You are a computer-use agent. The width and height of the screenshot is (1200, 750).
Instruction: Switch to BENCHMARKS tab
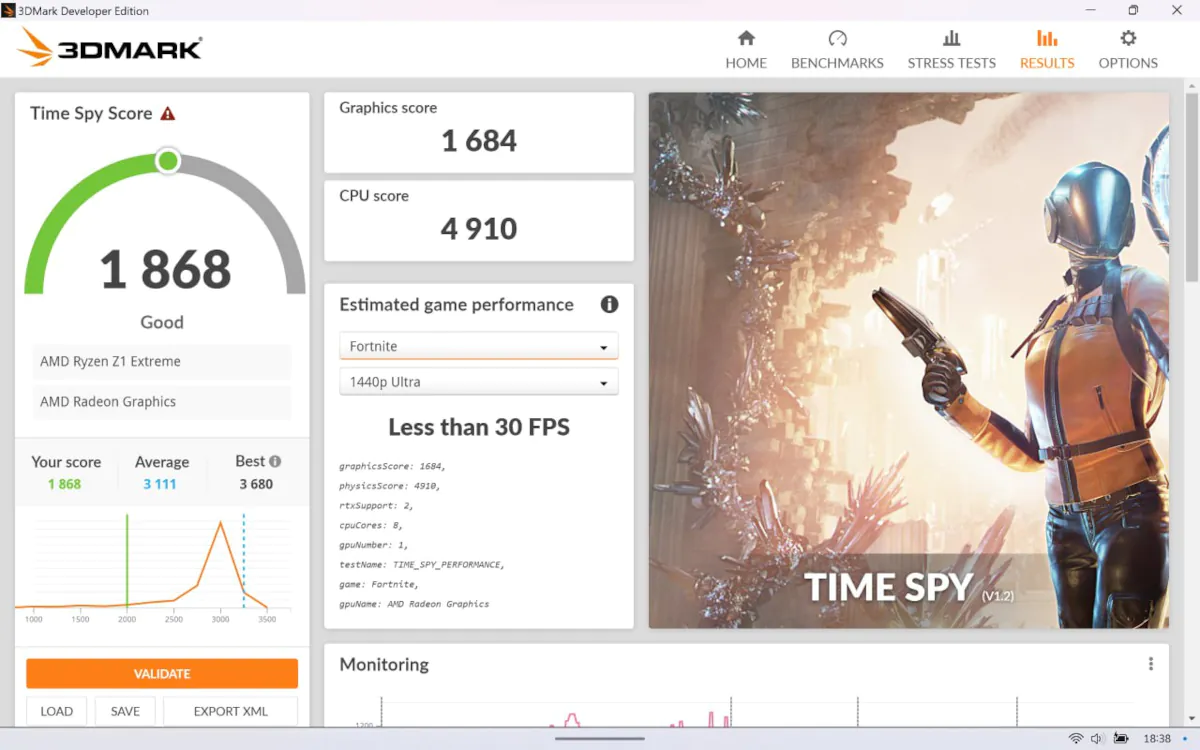pyautogui.click(x=837, y=50)
